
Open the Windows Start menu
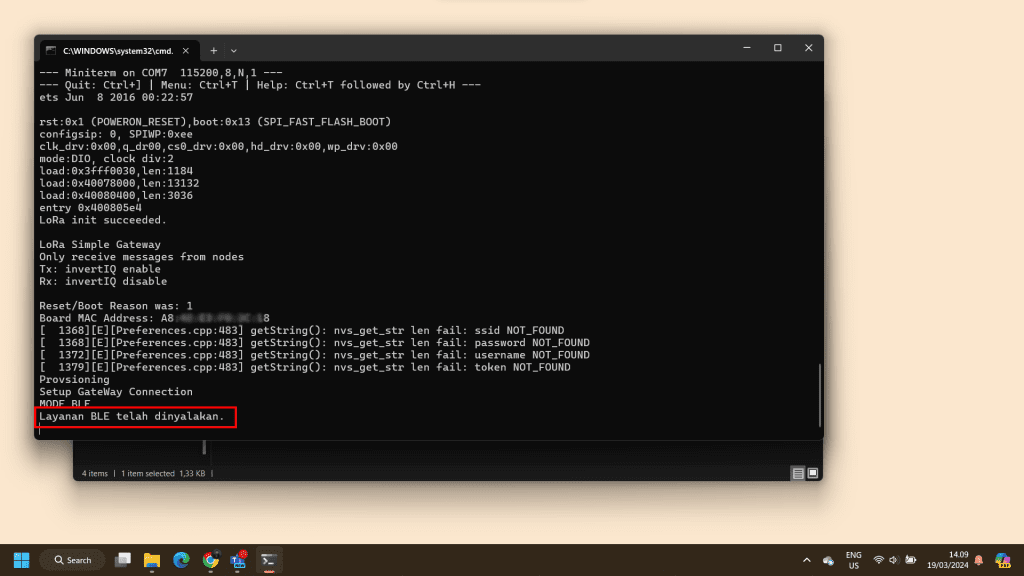pyautogui.click(x=21, y=560)
